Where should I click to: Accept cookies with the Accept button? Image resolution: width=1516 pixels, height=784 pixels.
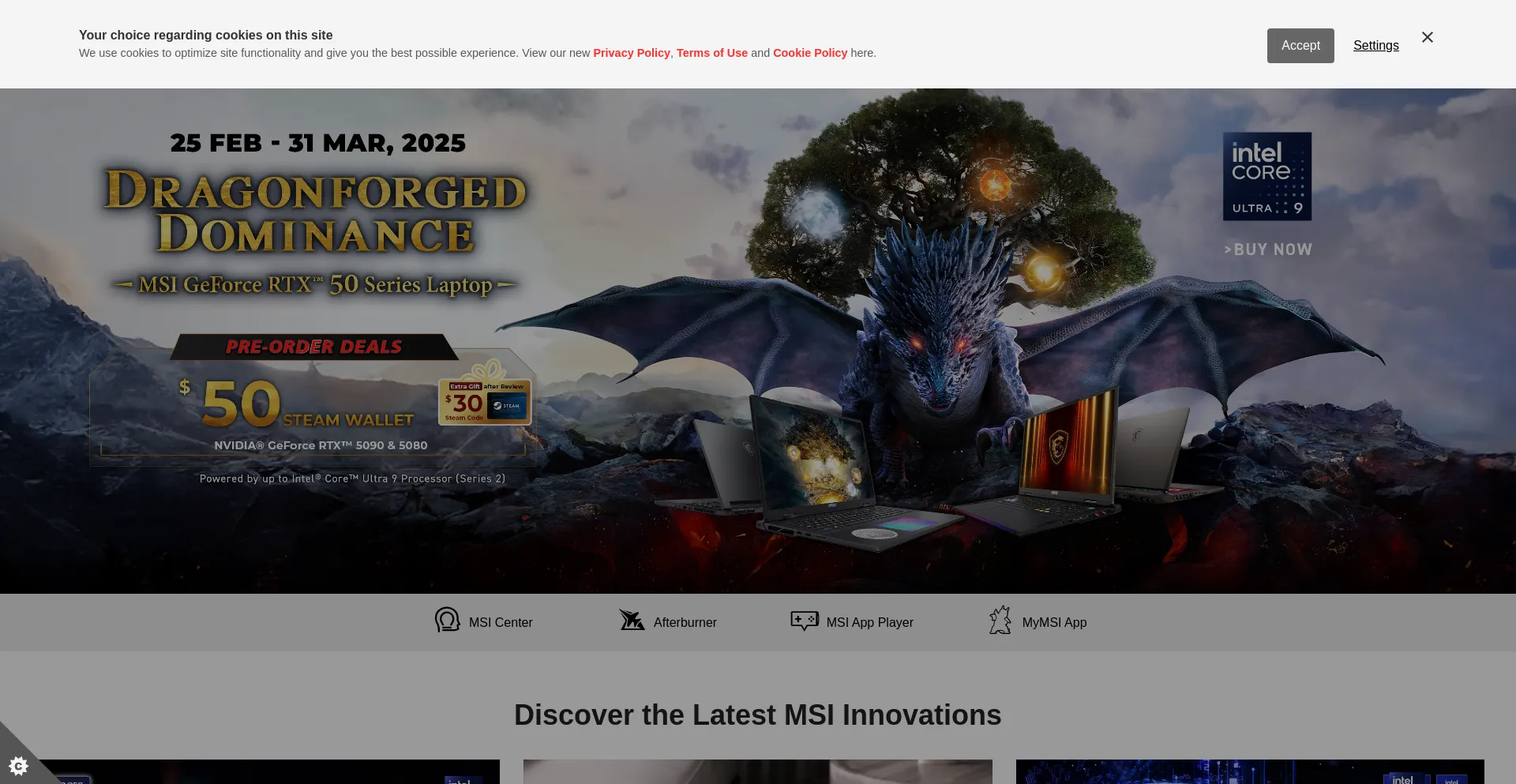1300,46
